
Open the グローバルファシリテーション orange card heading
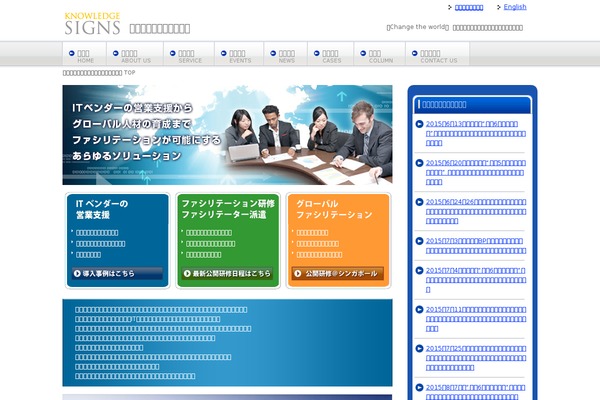click(334, 209)
